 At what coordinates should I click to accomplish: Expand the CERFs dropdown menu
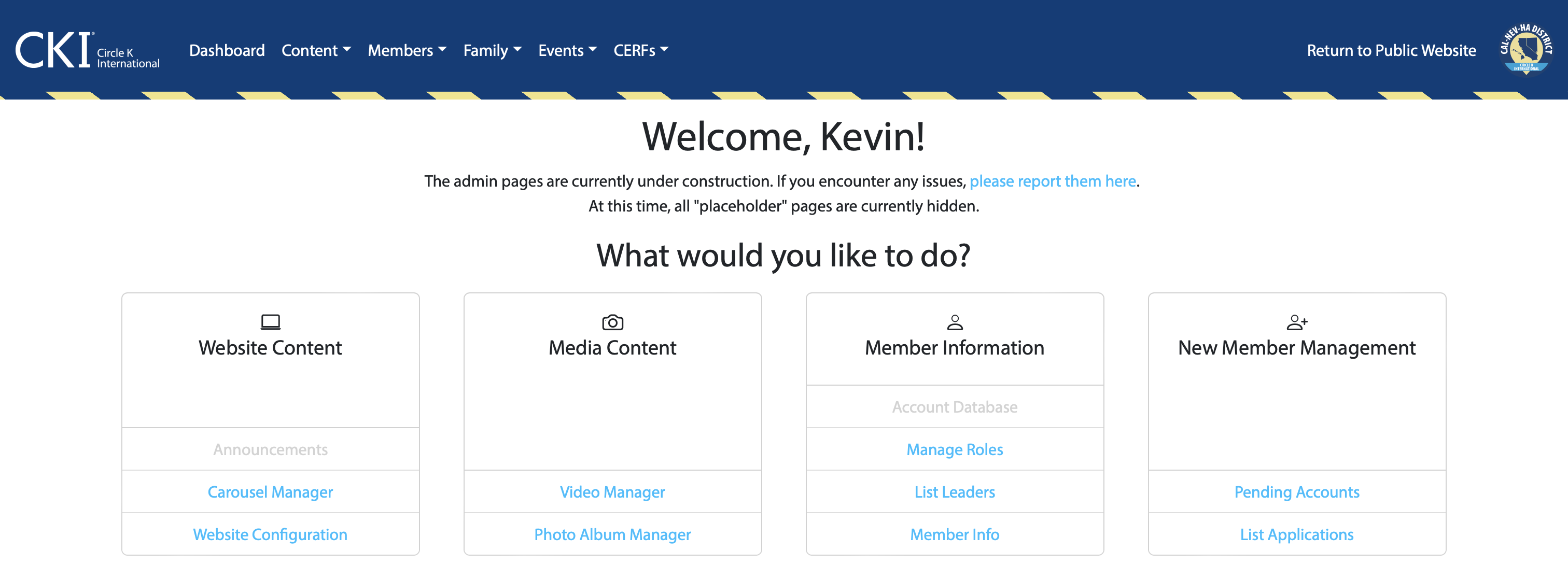pyautogui.click(x=640, y=50)
